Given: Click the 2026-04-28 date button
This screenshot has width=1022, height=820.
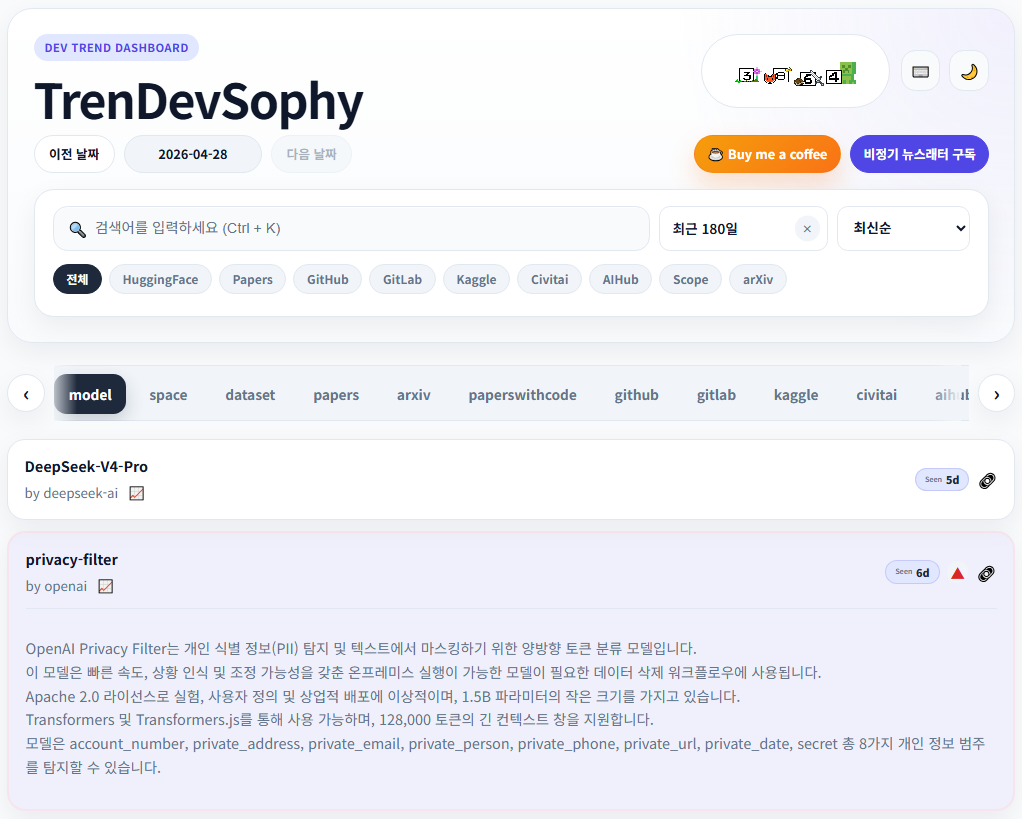Looking at the screenshot, I should point(193,154).
